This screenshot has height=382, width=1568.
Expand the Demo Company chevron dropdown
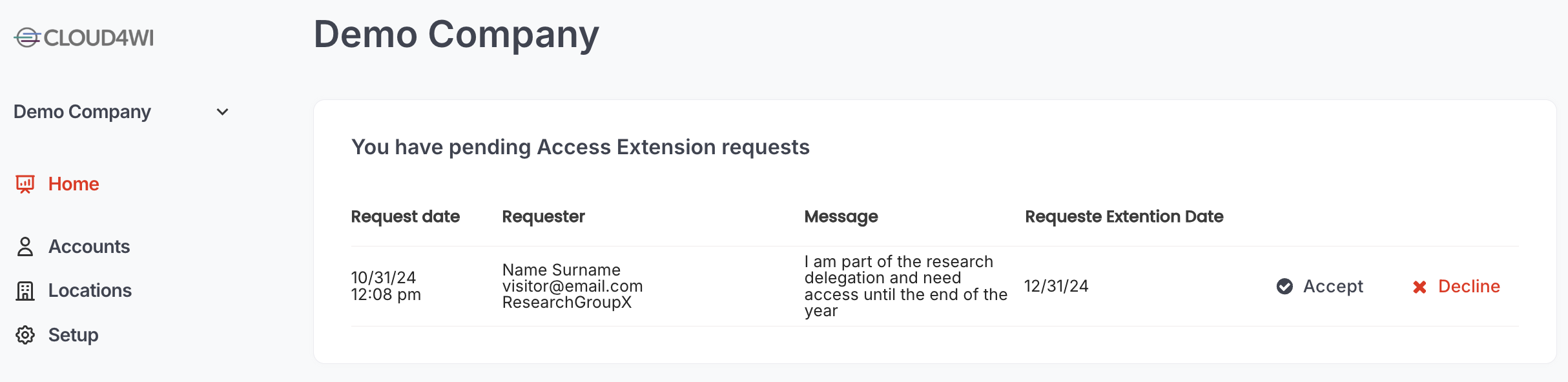(223, 112)
